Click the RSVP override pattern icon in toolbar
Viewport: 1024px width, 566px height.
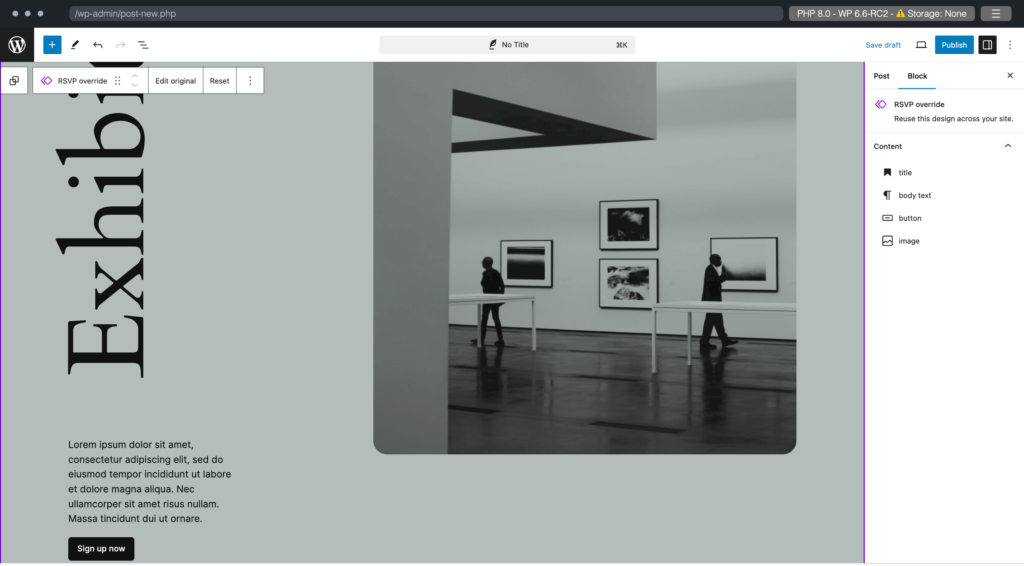(46, 81)
